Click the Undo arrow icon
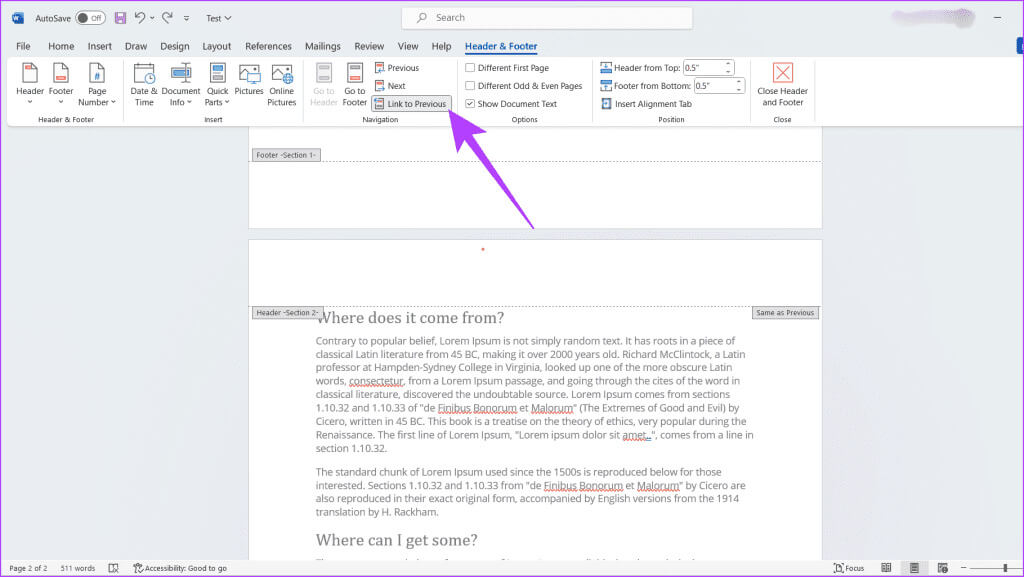The width and height of the screenshot is (1024, 577). click(x=140, y=18)
